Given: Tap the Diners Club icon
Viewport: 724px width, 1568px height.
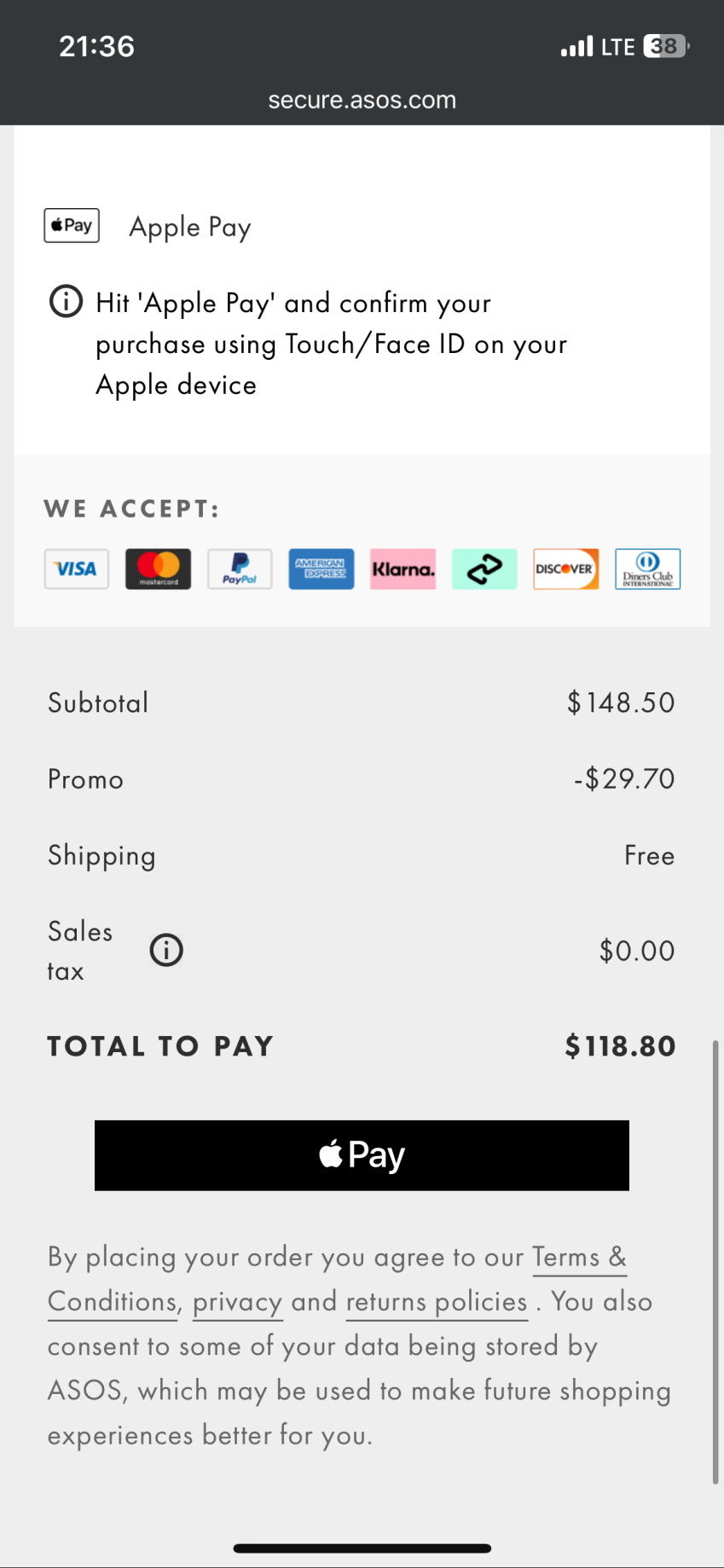Looking at the screenshot, I should pyautogui.click(x=647, y=569).
